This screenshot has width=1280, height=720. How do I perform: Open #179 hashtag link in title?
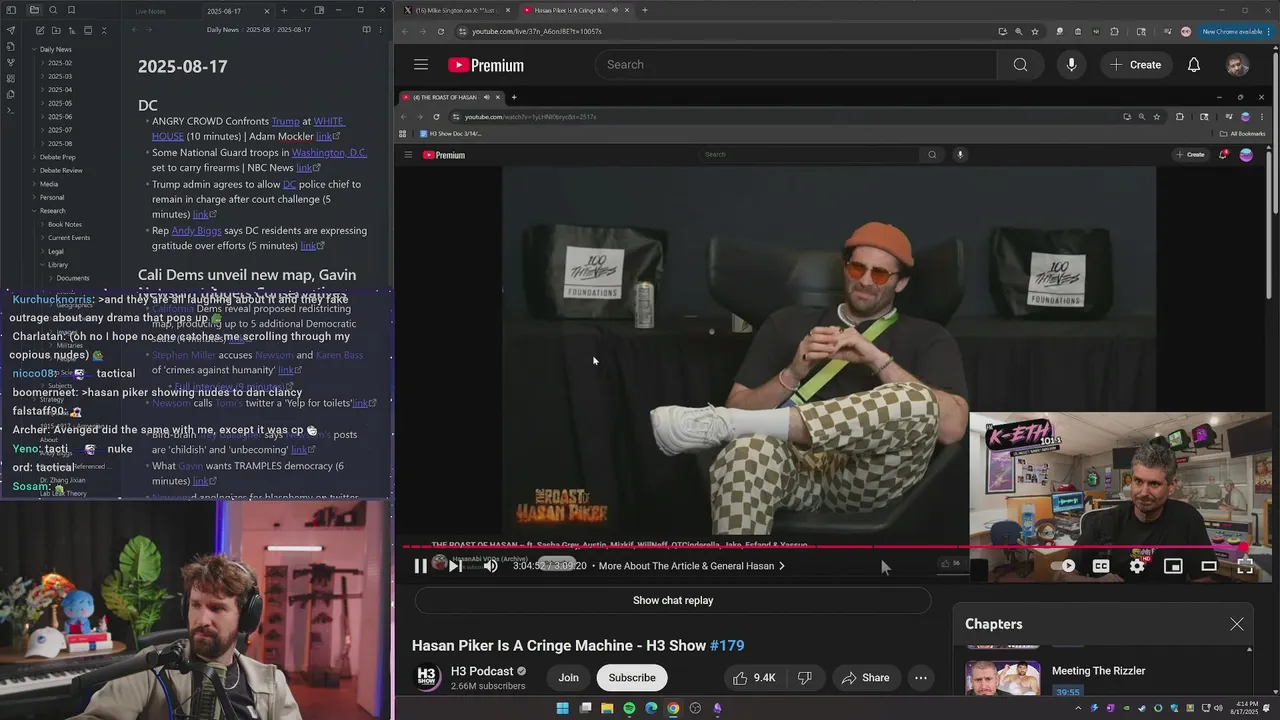[726, 646]
